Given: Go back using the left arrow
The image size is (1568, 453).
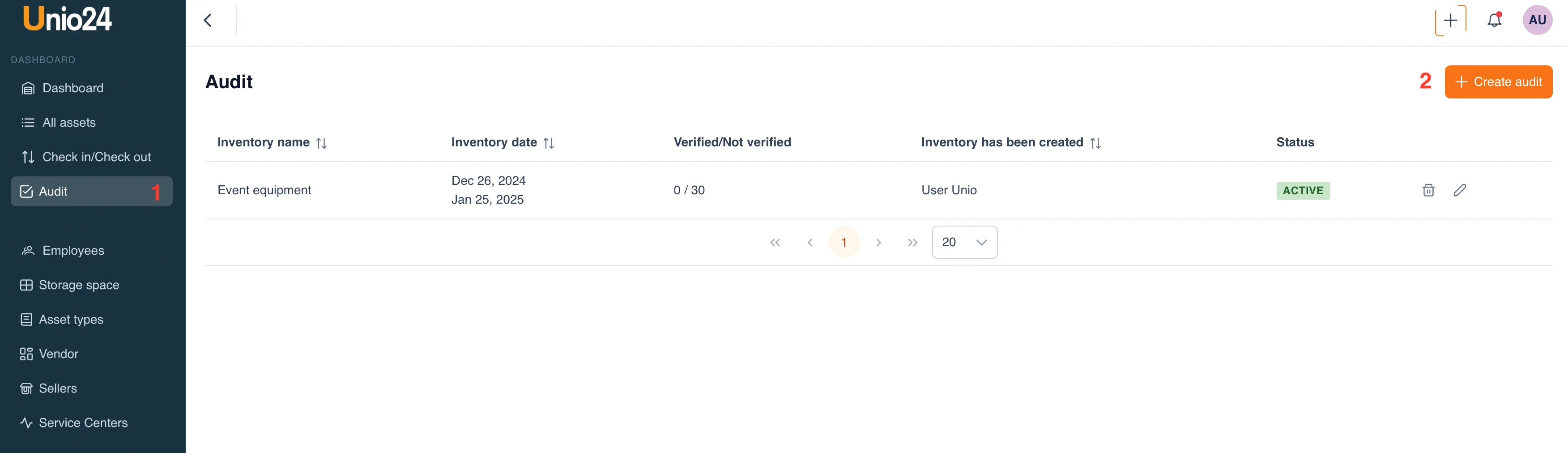Looking at the screenshot, I should click(208, 20).
